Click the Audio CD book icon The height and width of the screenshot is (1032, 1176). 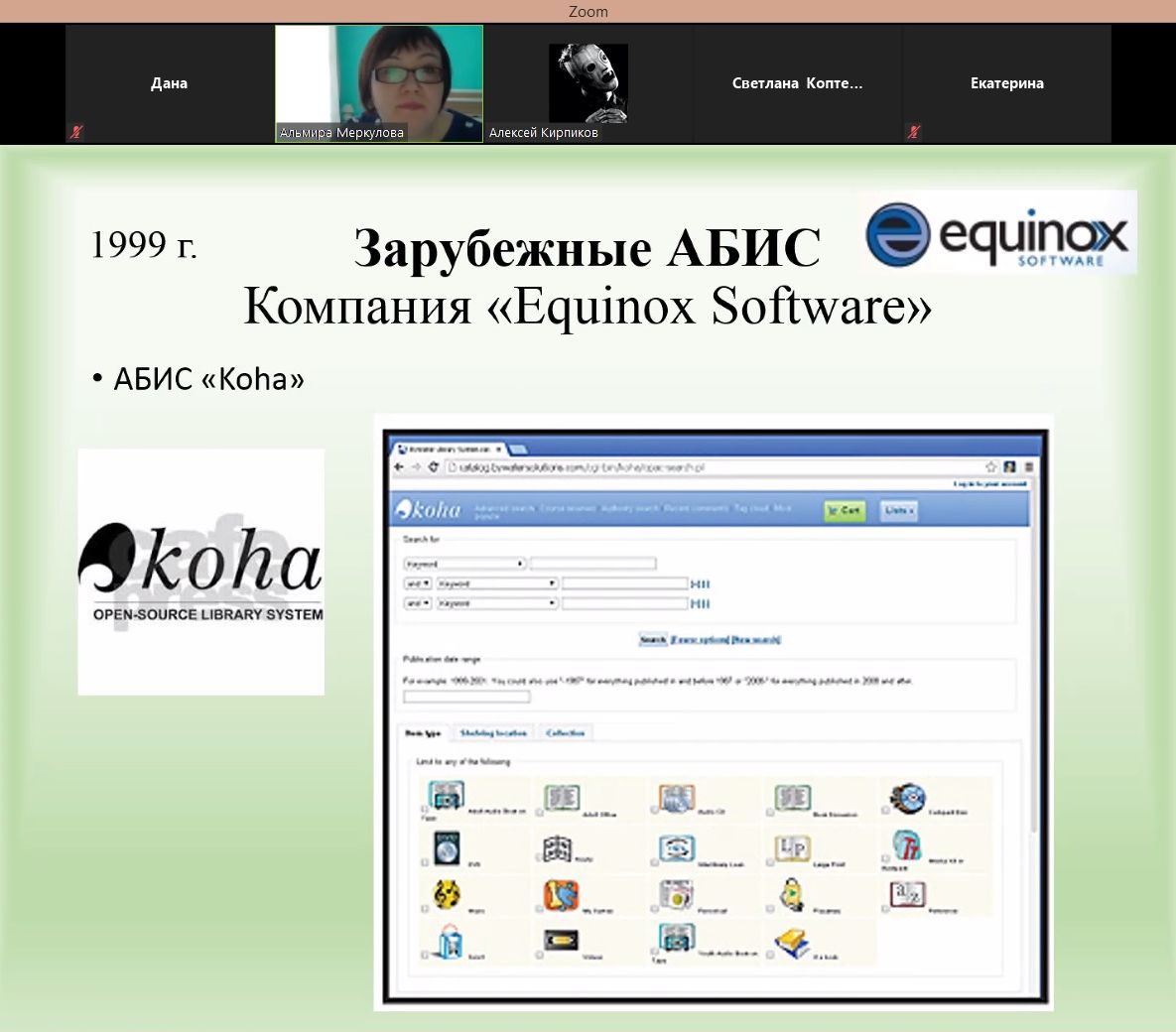tap(677, 797)
